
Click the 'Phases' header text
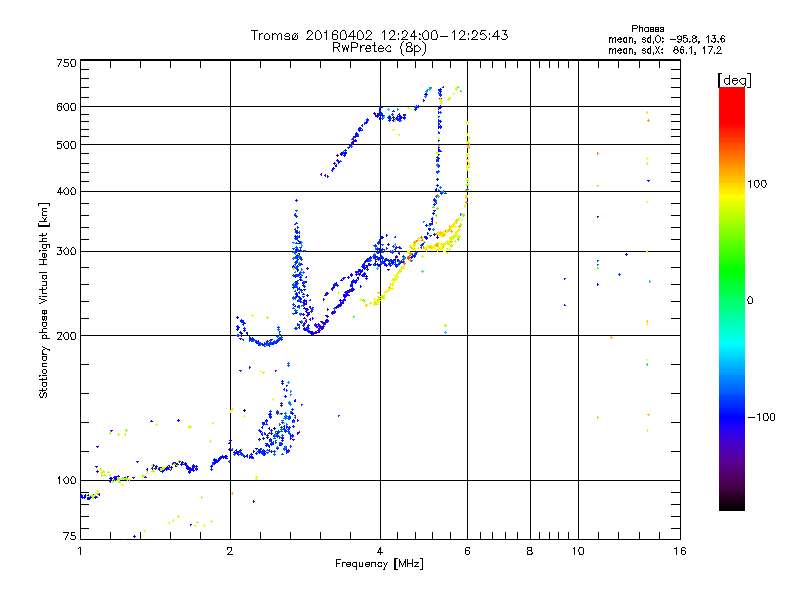[647, 29]
